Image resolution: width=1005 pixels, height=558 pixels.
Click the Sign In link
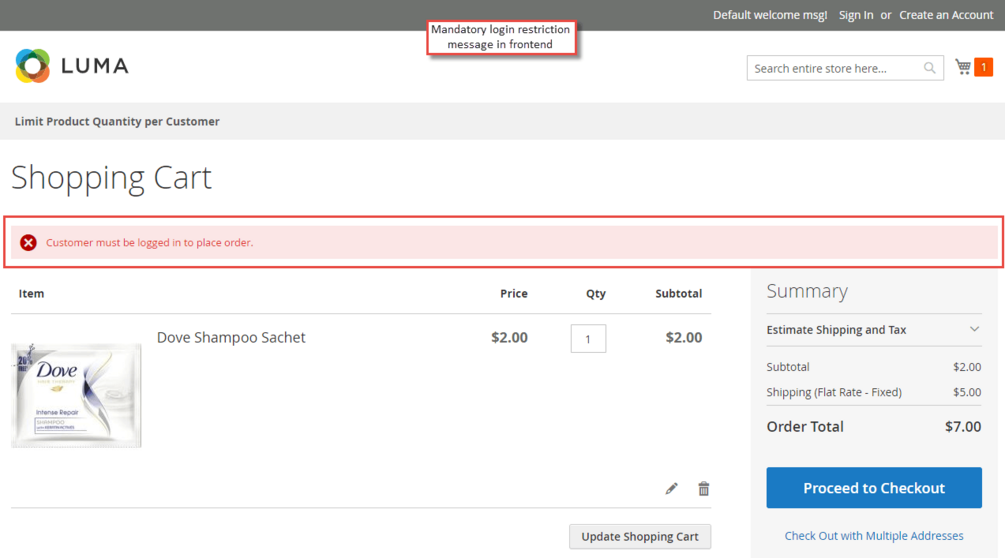pos(856,15)
